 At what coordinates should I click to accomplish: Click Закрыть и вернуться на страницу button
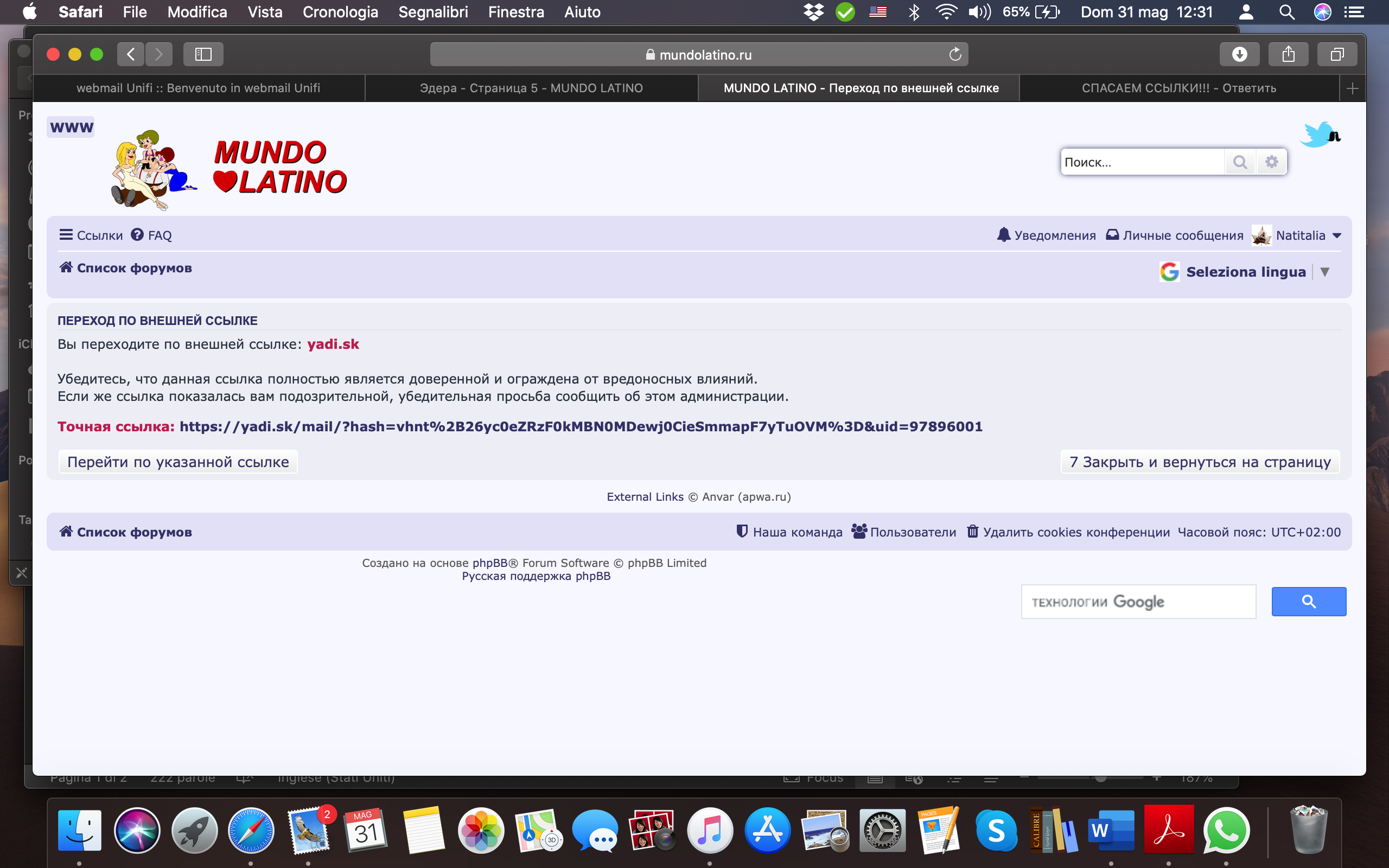(1200, 462)
